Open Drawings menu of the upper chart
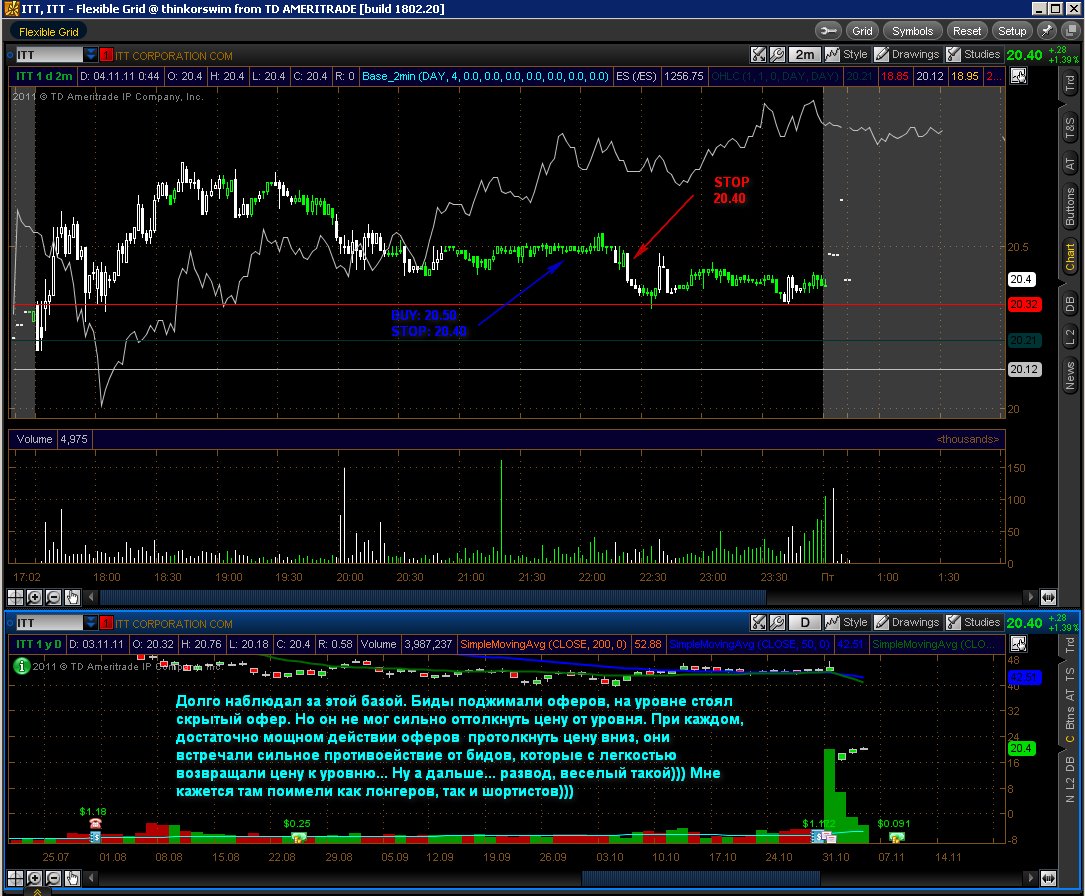Viewport: 1085px width, 896px height. [x=907, y=55]
